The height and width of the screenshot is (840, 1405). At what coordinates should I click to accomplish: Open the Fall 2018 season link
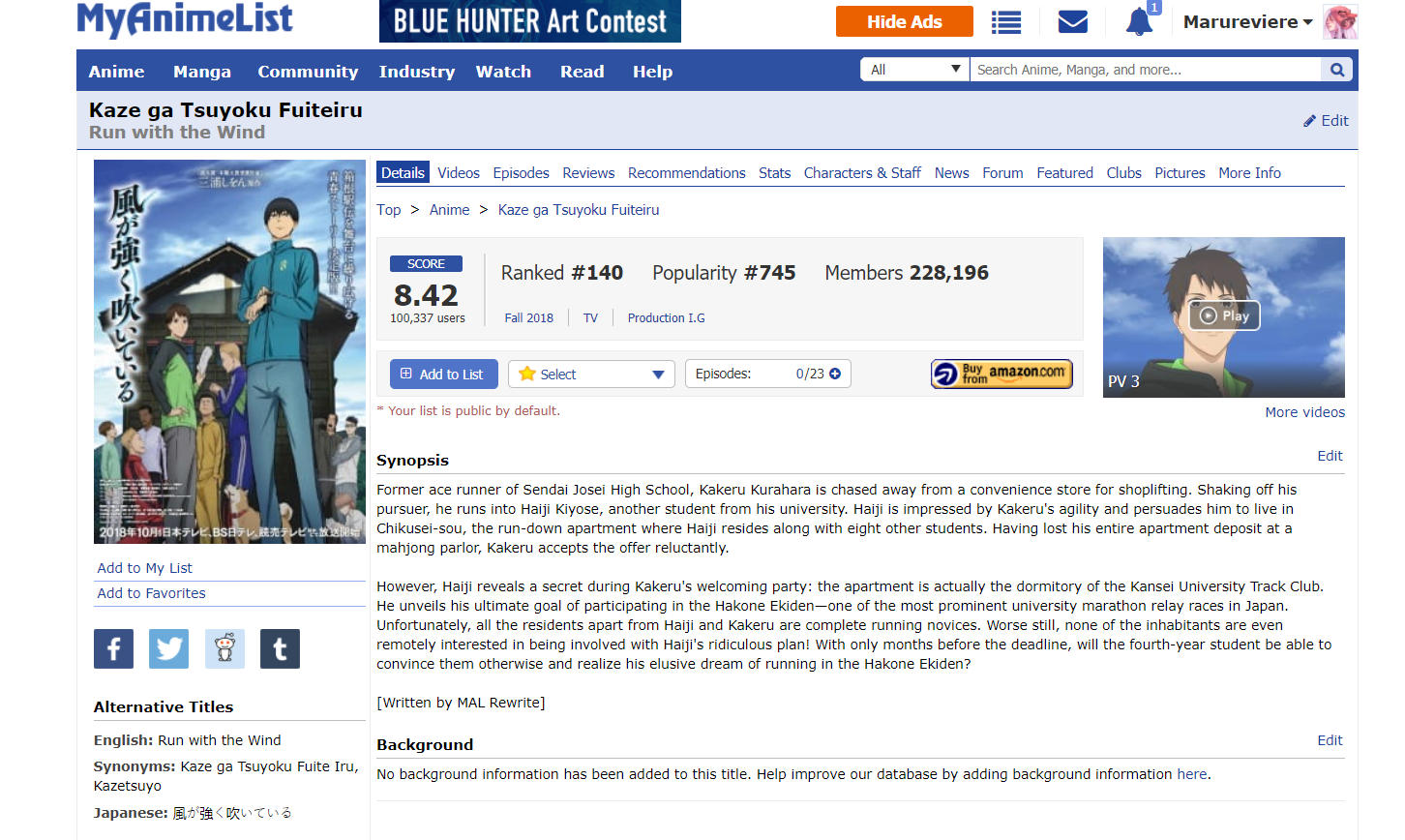[529, 318]
